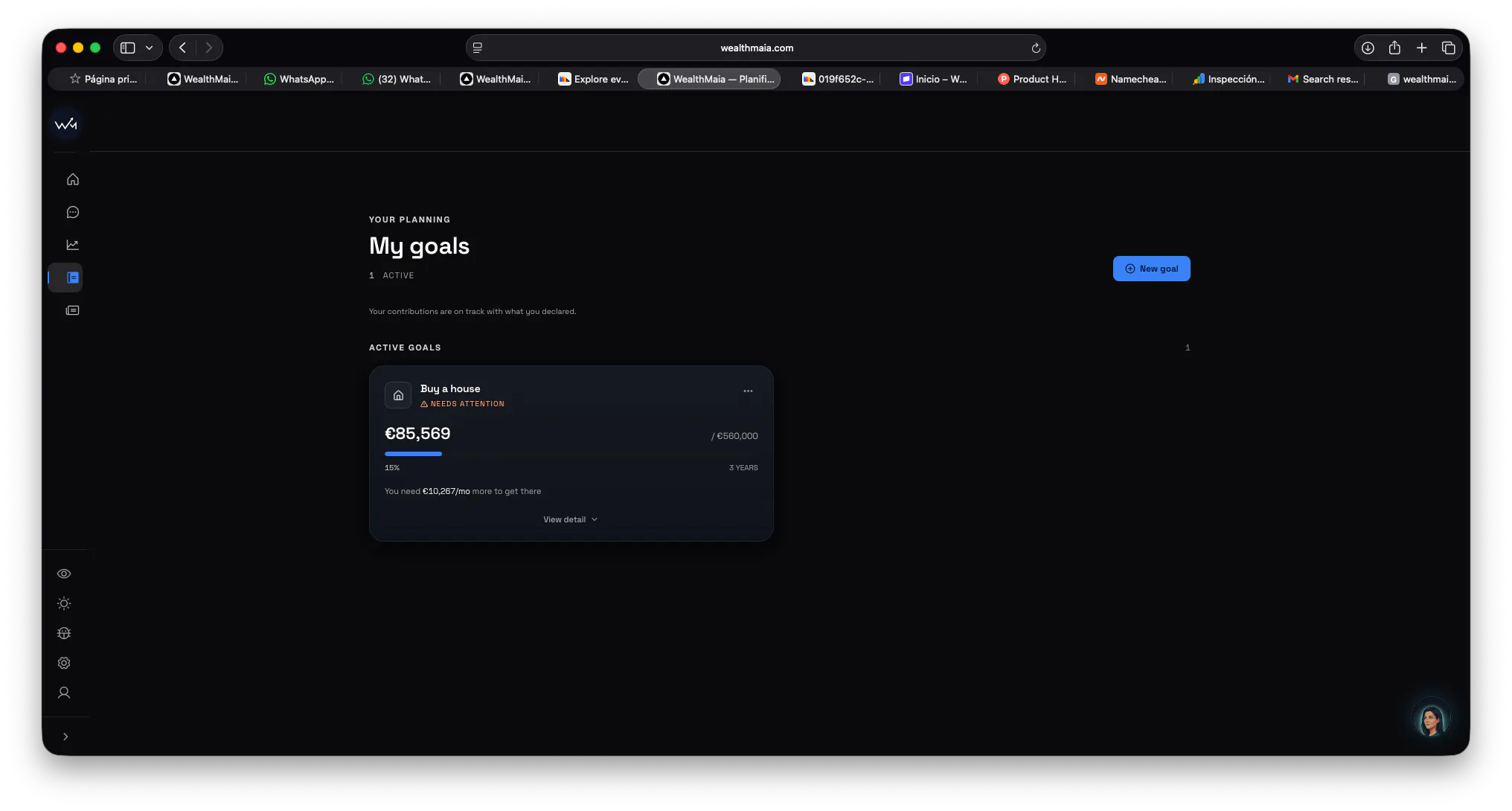Click the €85,569 saved amount
1512x811 pixels.
pos(417,434)
